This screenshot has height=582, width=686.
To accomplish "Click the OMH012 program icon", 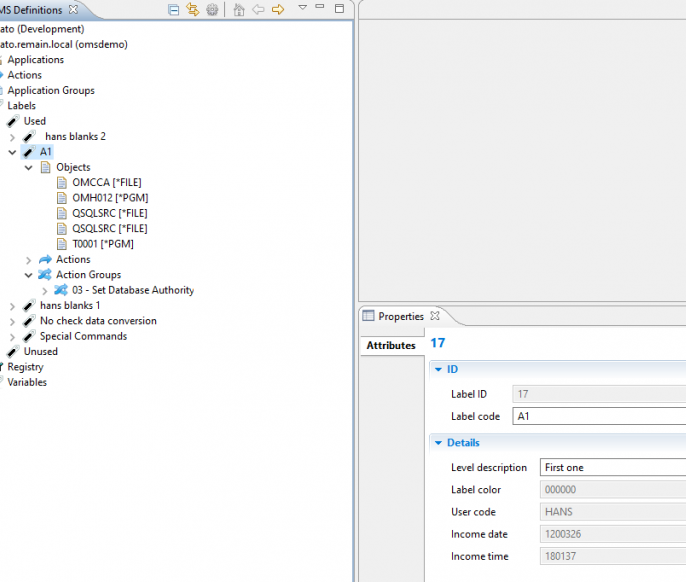I will point(62,198).
